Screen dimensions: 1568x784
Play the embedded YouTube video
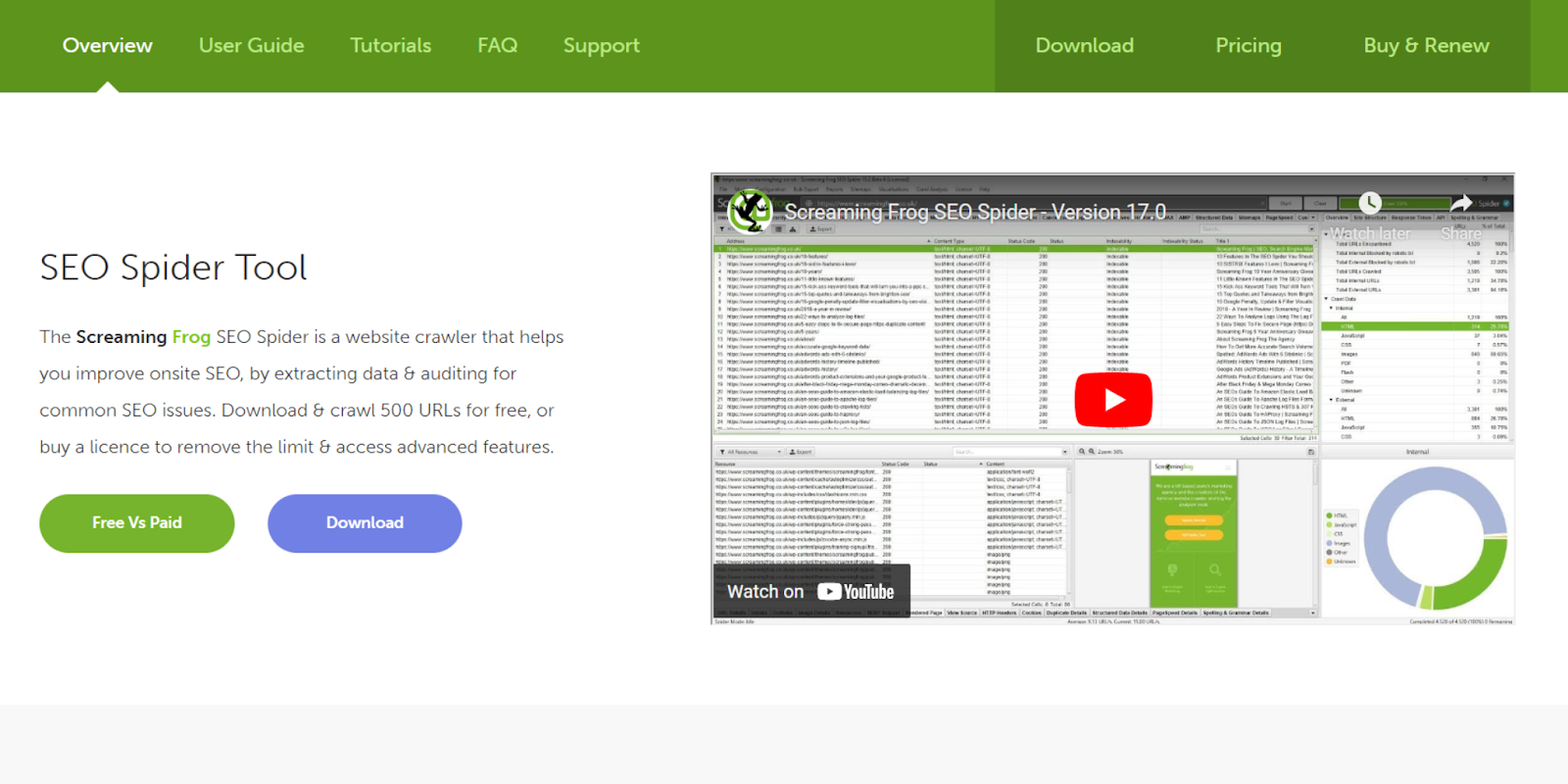click(x=1113, y=400)
